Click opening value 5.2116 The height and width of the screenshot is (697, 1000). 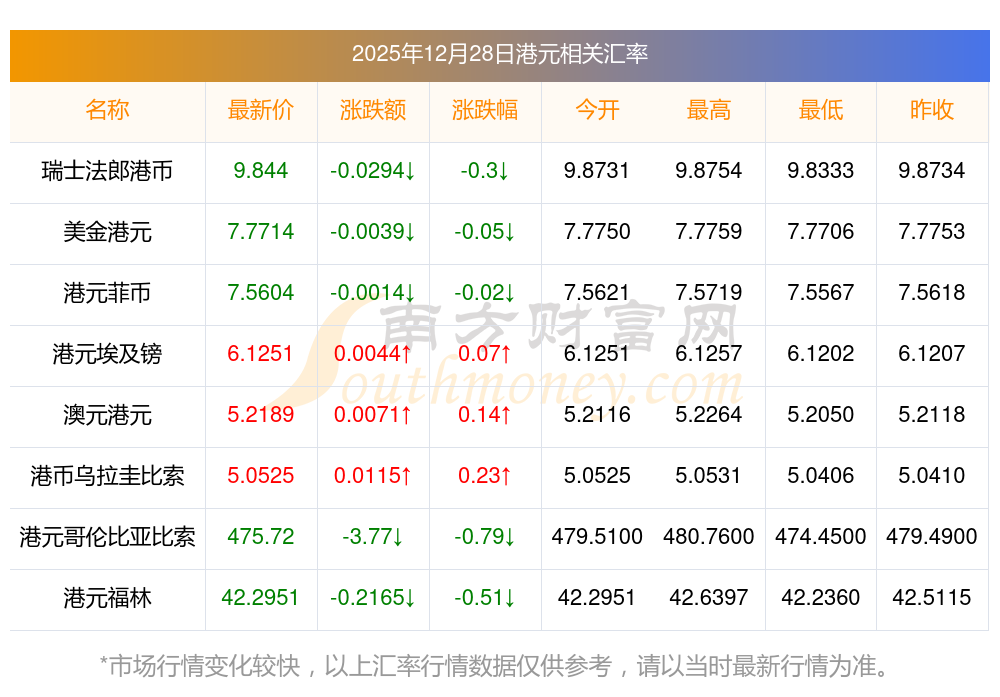pyautogui.click(x=597, y=415)
